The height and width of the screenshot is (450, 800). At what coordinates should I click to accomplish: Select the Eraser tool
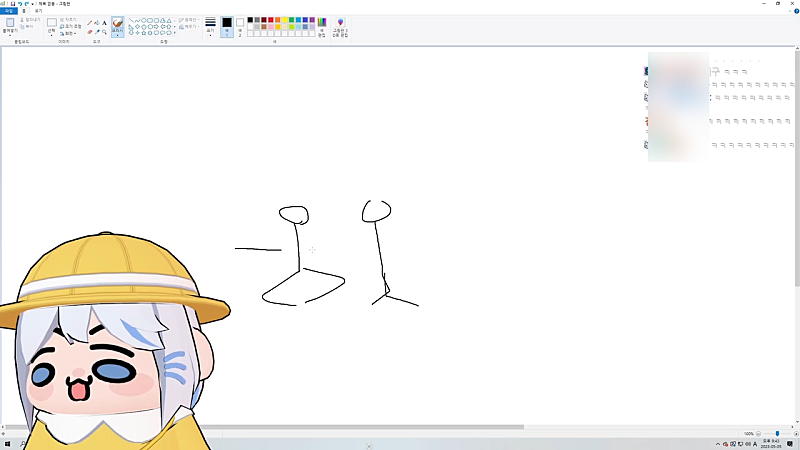(x=90, y=32)
